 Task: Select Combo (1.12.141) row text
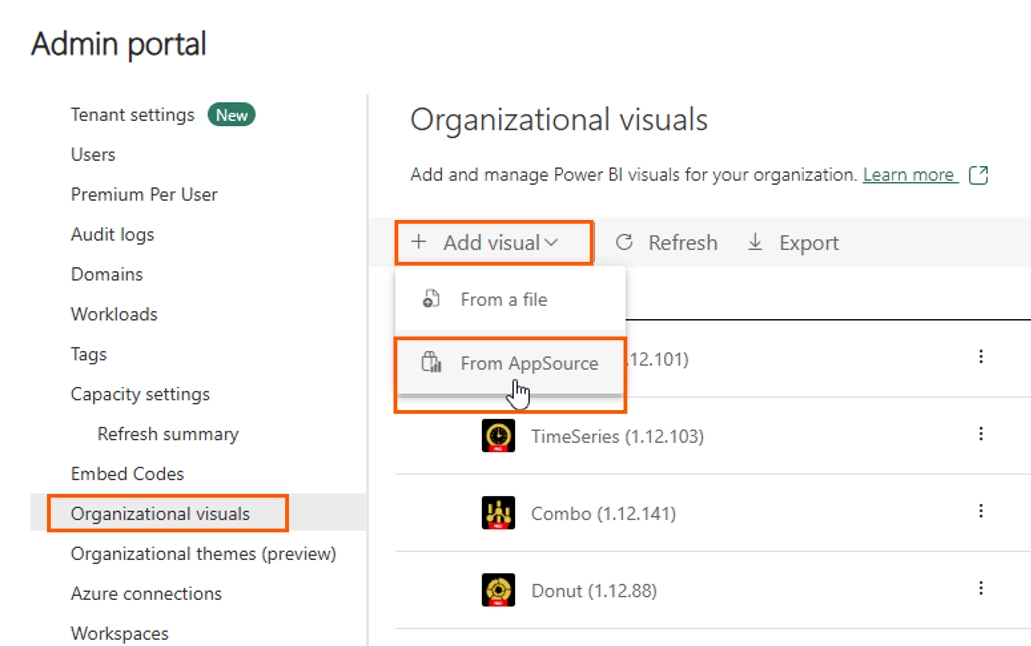(604, 514)
